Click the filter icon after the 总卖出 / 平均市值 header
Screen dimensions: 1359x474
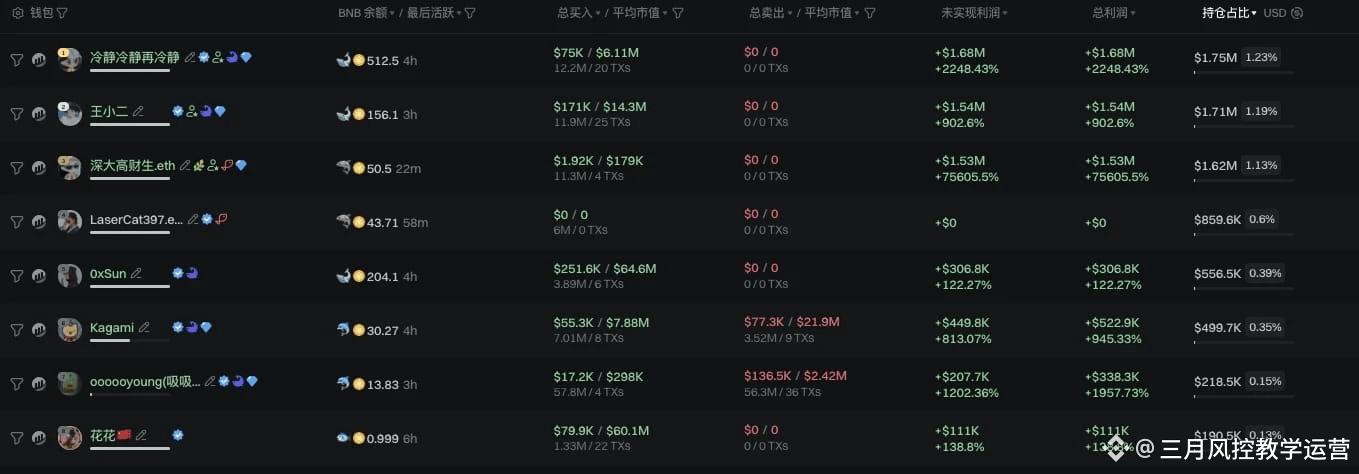coord(869,13)
